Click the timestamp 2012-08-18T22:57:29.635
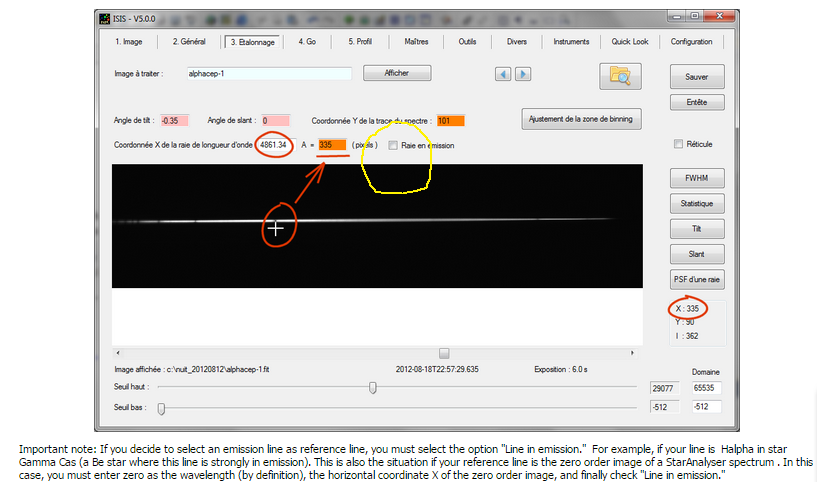The height and width of the screenshot is (482, 817). [x=437, y=369]
